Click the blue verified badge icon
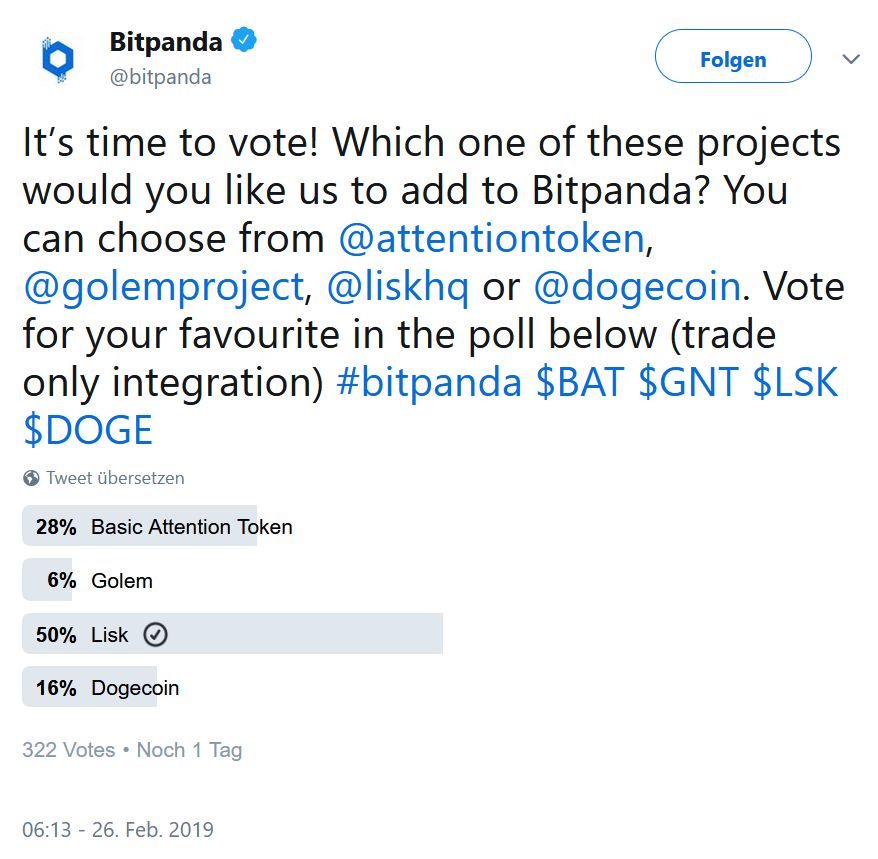Viewport: 878px width, 859px height. pos(244,40)
